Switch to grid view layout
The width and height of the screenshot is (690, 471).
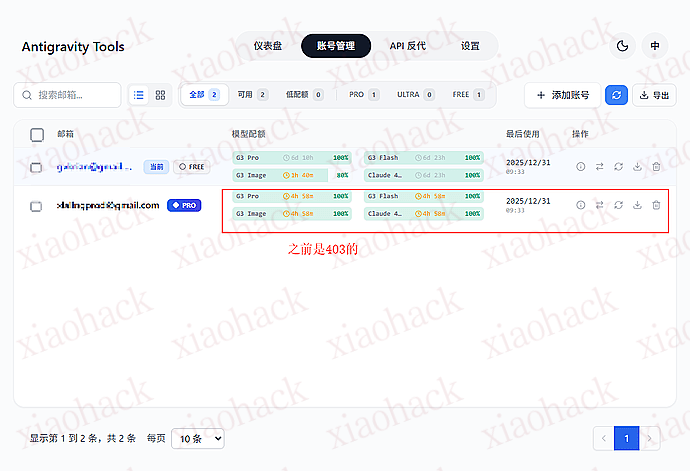tap(161, 95)
